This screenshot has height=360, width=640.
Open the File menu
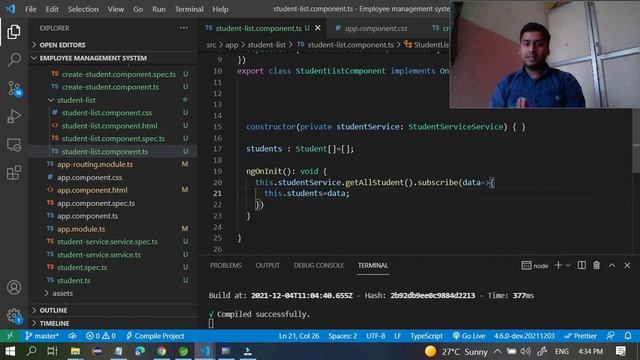click(x=31, y=9)
